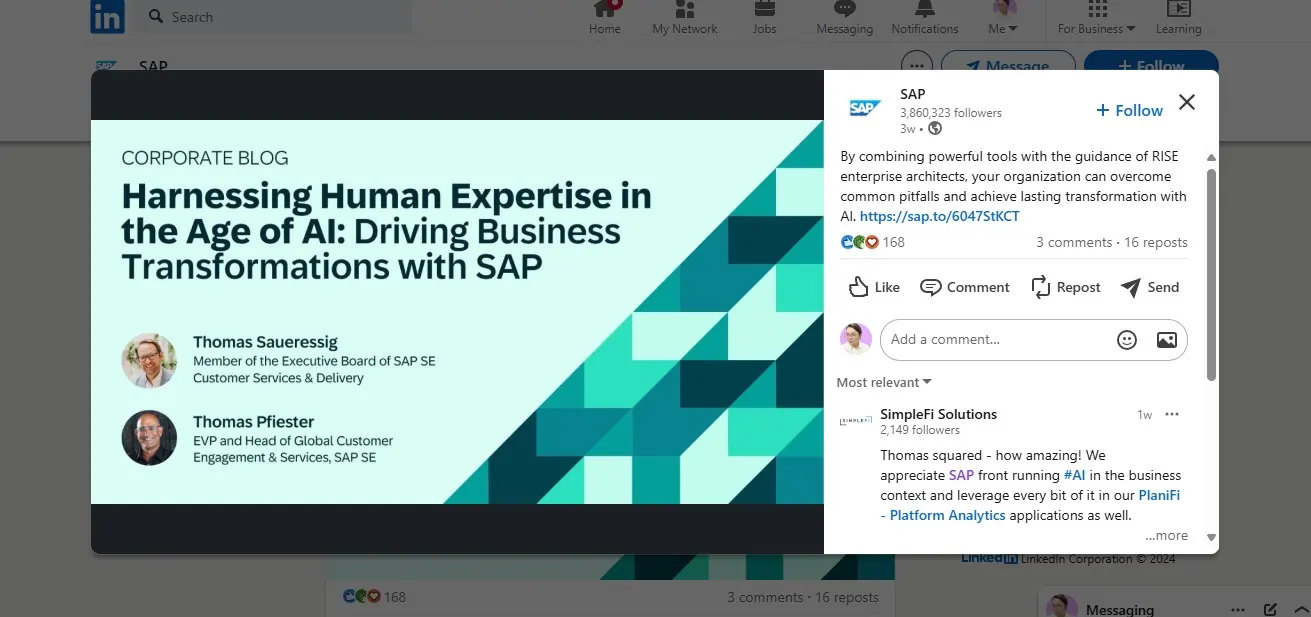Expand the Messaging overlay chevron
Image resolution: width=1311 pixels, height=617 pixels.
[x=1300, y=609]
